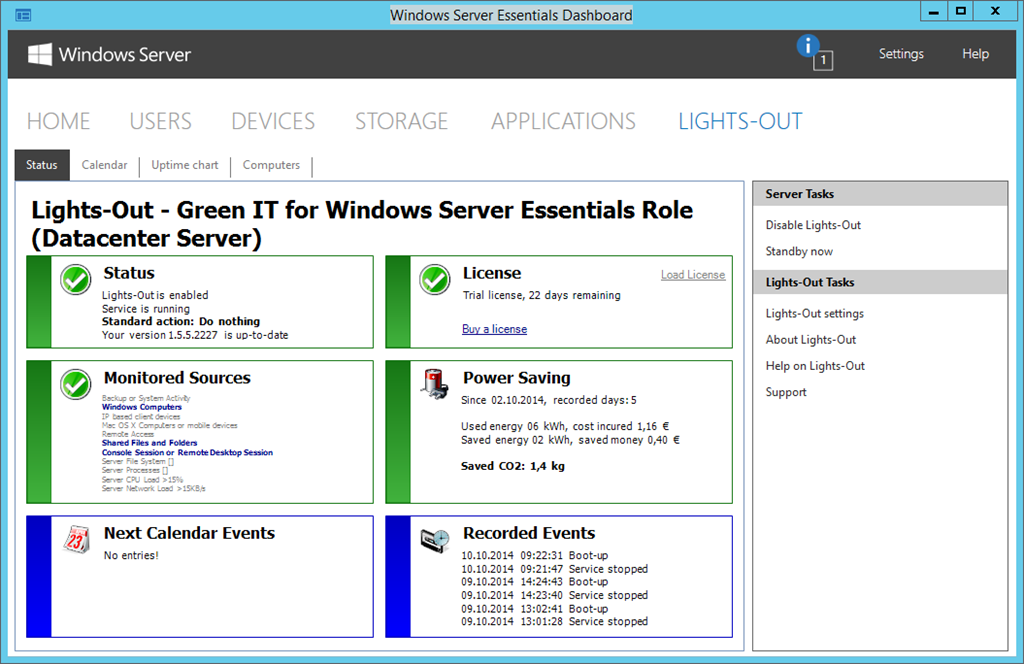Click the 09.10.2014 14:24:43 Boot-up event

(535, 582)
